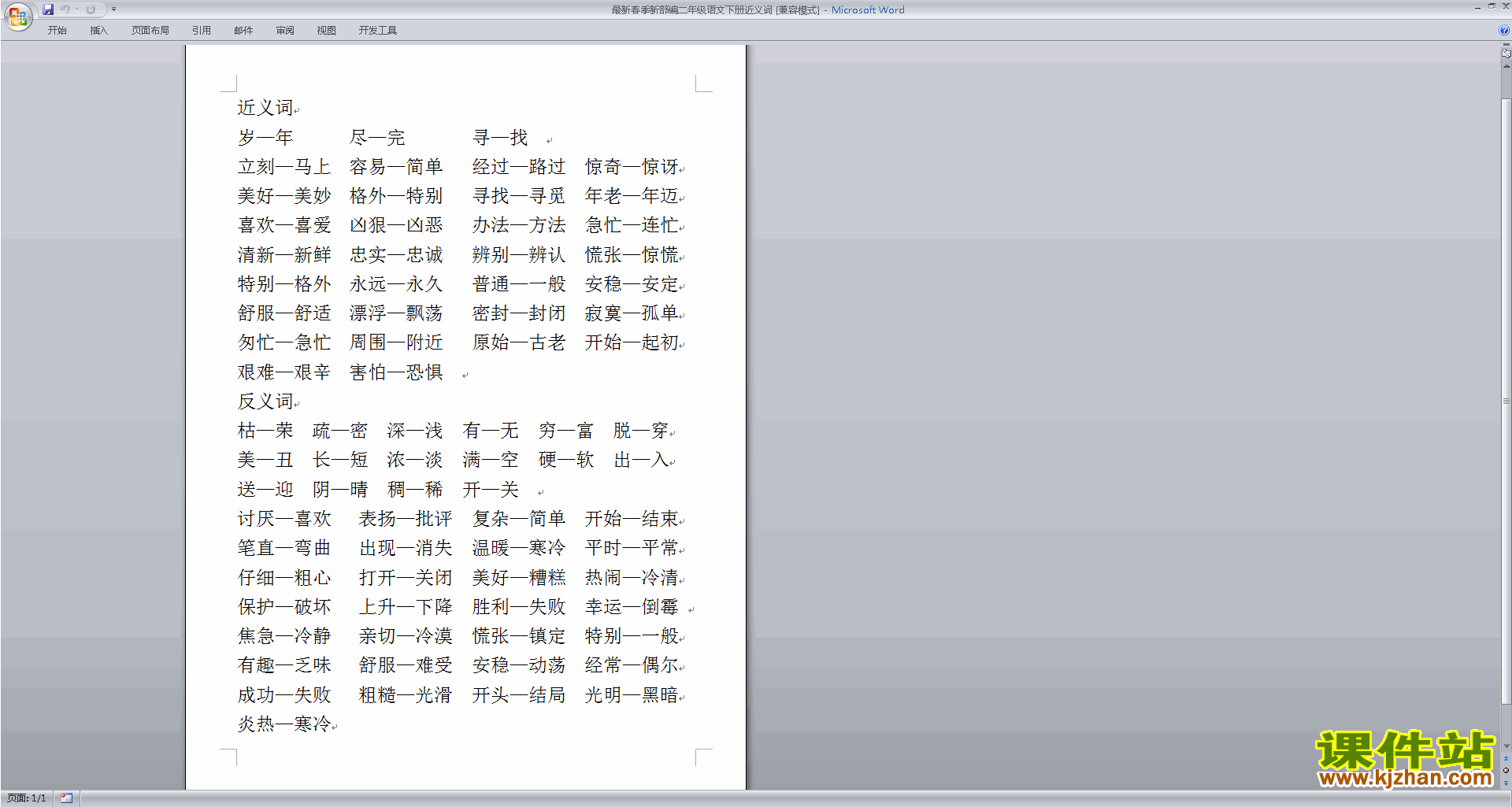Click the Redo (repeat) icon

pos(91,9)
